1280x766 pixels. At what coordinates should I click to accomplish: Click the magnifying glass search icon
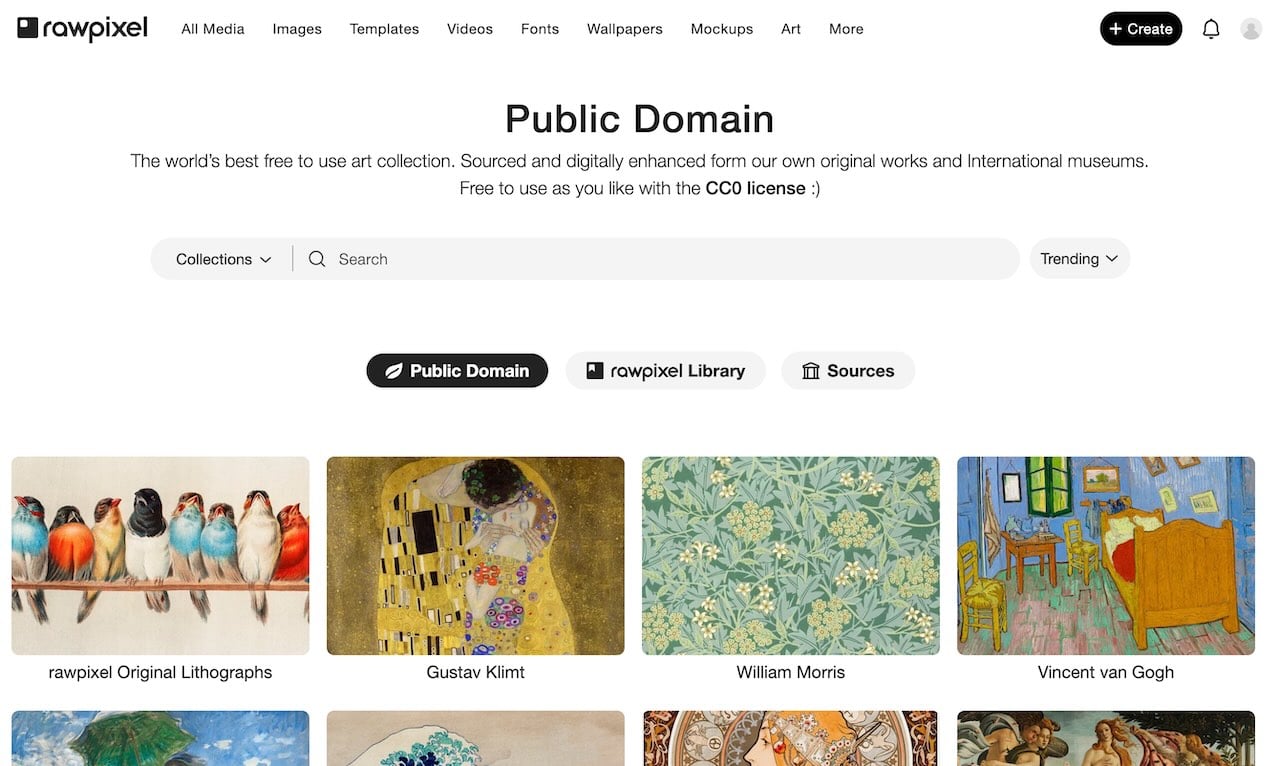click(x=317, y=259)
